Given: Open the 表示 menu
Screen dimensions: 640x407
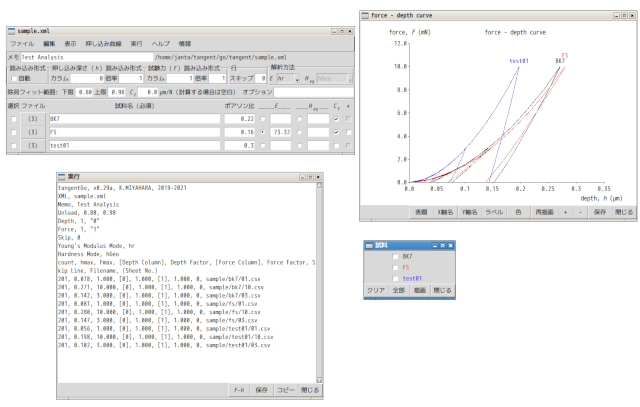Looking at the screenshot, I should [70, 44].
